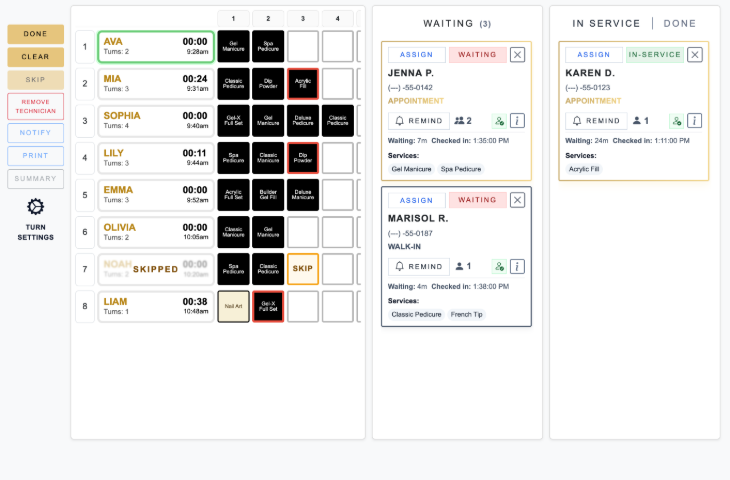Viewport: 730px width, 480px height.
Task: Click Sophia's Deluxe Pedicure turn tile
Action: pyautogui.click(x=303, y=121)
